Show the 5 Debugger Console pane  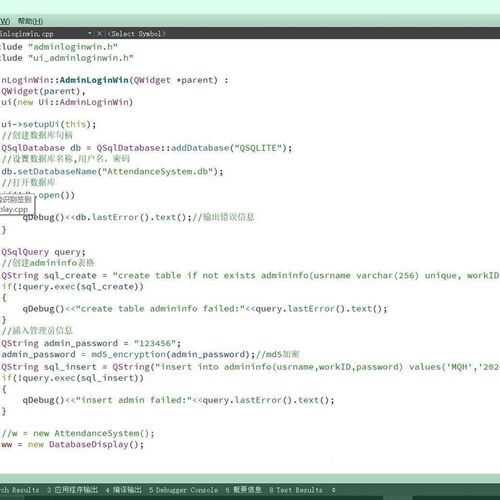(183, 490)
